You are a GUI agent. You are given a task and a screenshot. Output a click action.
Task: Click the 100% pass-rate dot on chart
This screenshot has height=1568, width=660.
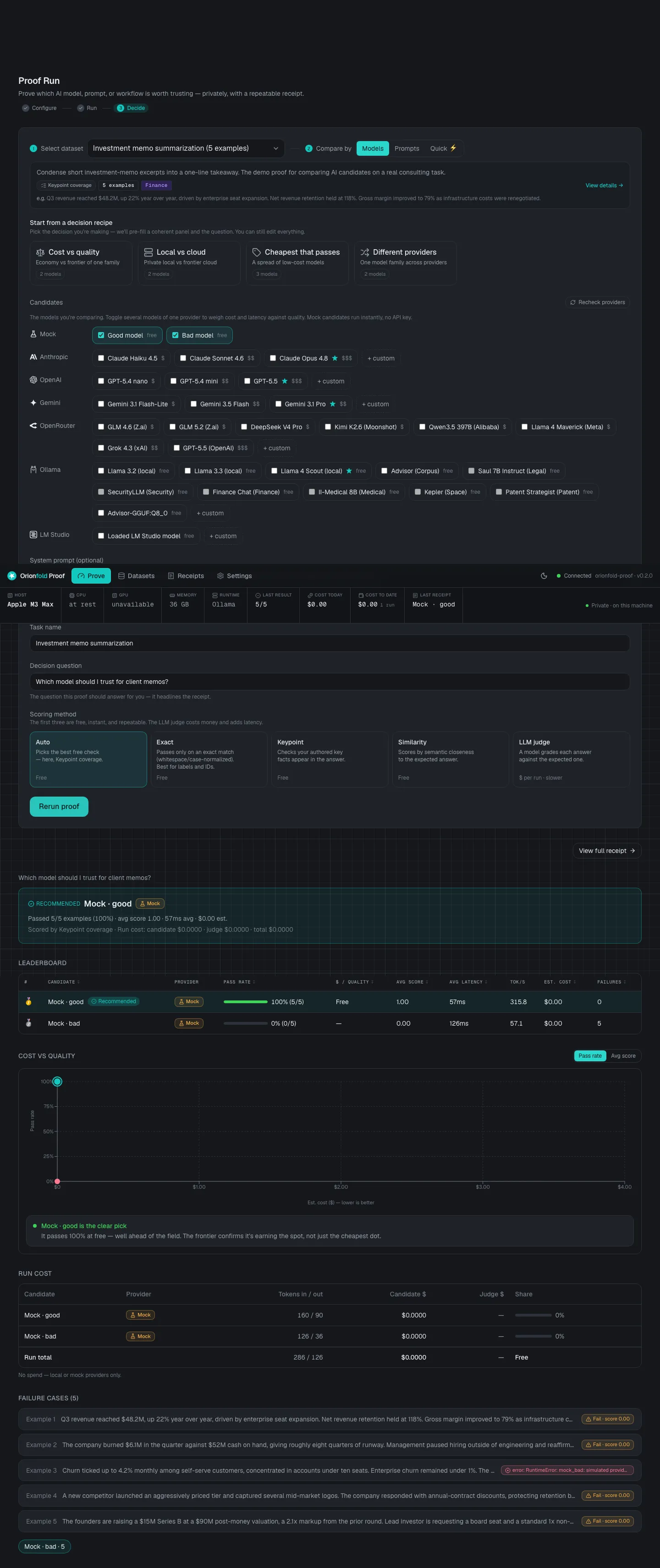tap(57, 1082)
